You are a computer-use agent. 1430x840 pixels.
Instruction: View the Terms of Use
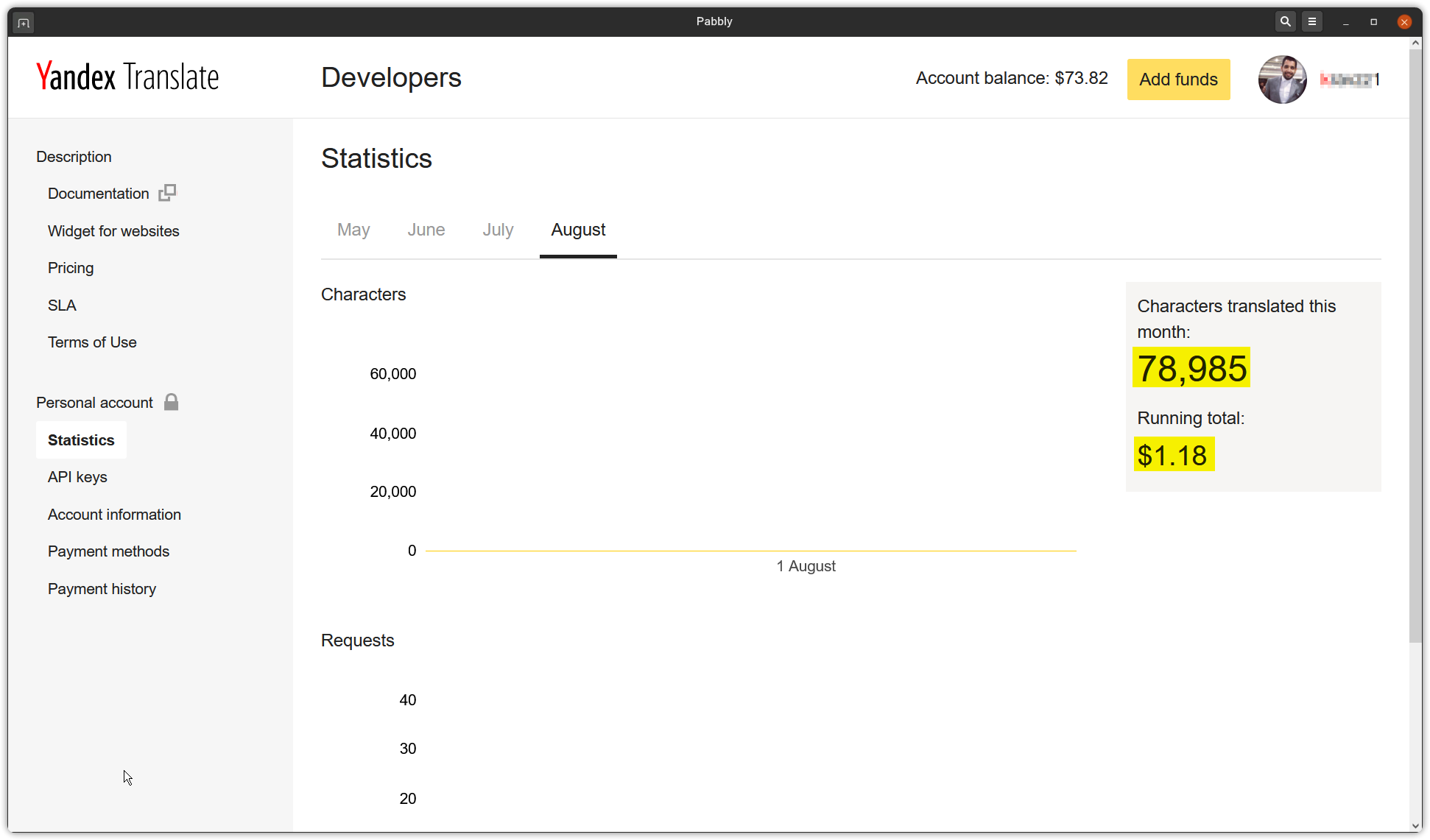[92, 342]
